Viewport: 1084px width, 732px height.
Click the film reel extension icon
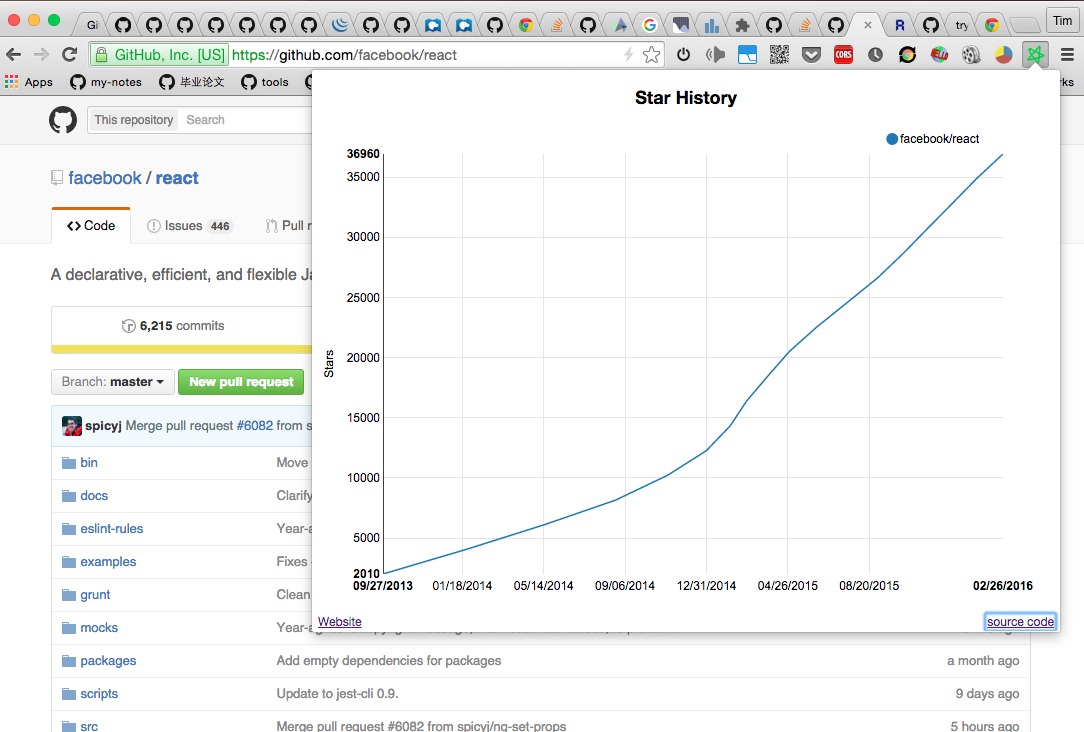click(971, 55)
